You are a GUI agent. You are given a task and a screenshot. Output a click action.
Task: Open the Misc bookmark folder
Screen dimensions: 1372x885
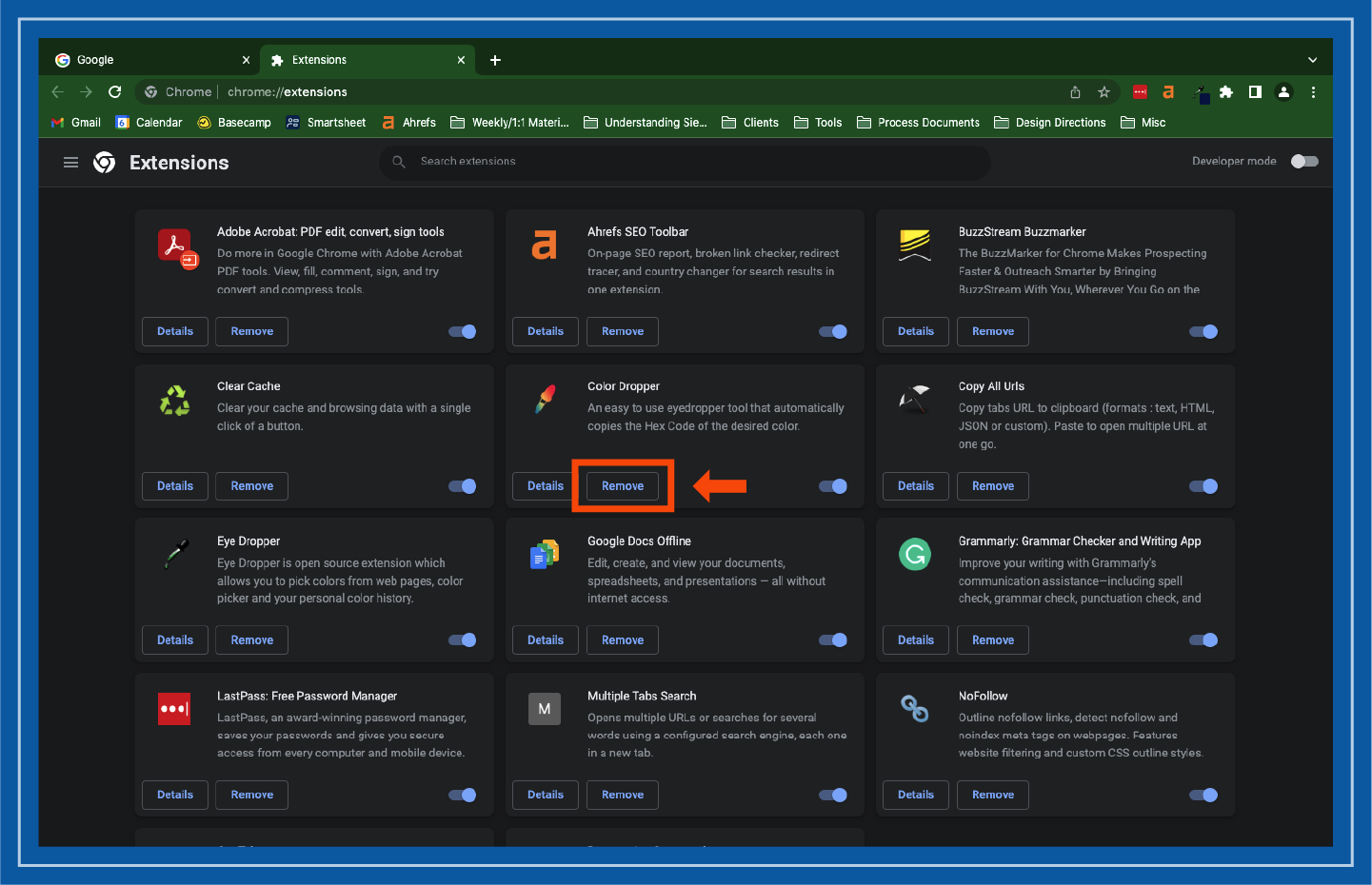pos(1143,123)
